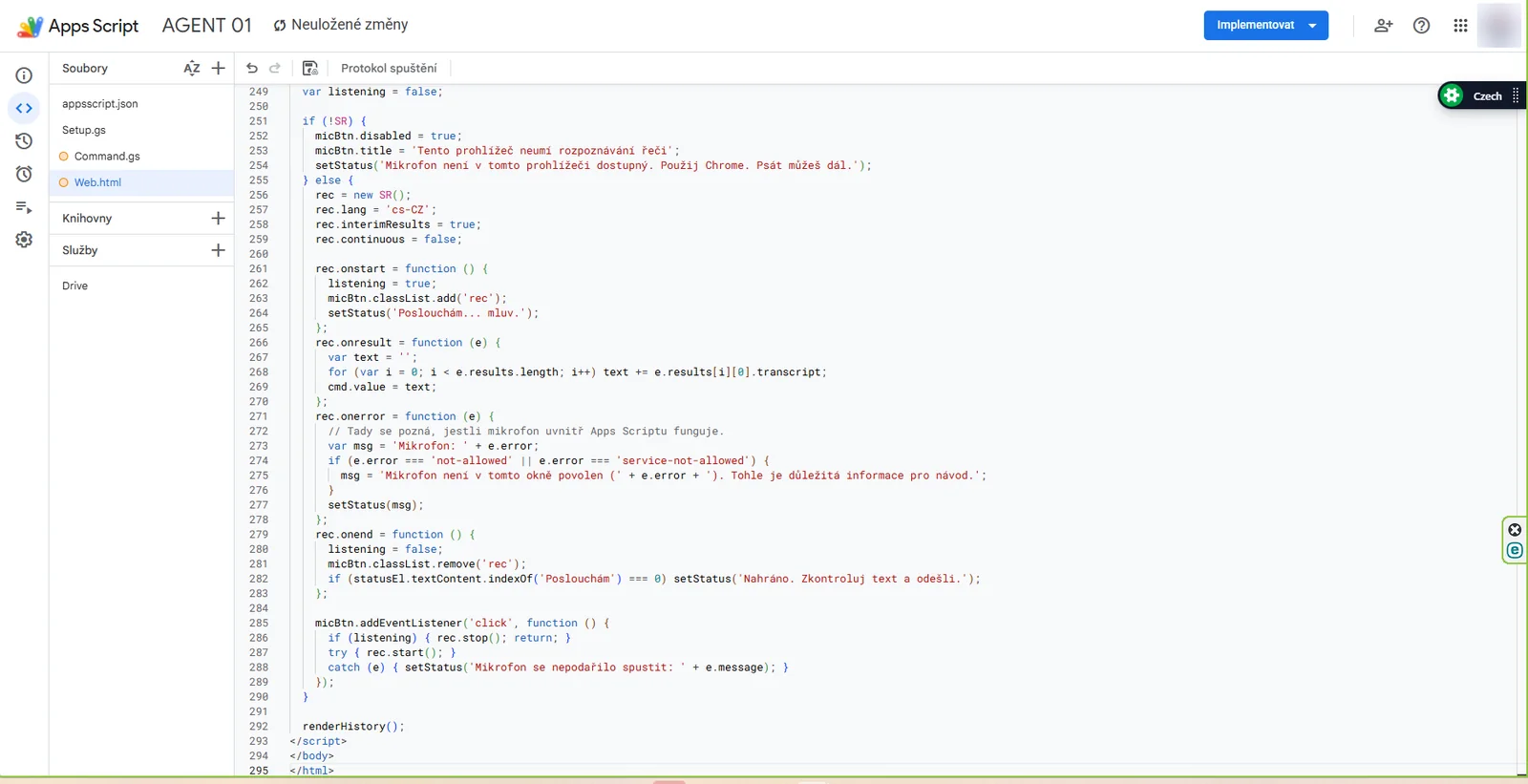Viewport: 1528px width, 784px height.
Task: Click the Neuložené změny status text
Action: pos(350,25)
